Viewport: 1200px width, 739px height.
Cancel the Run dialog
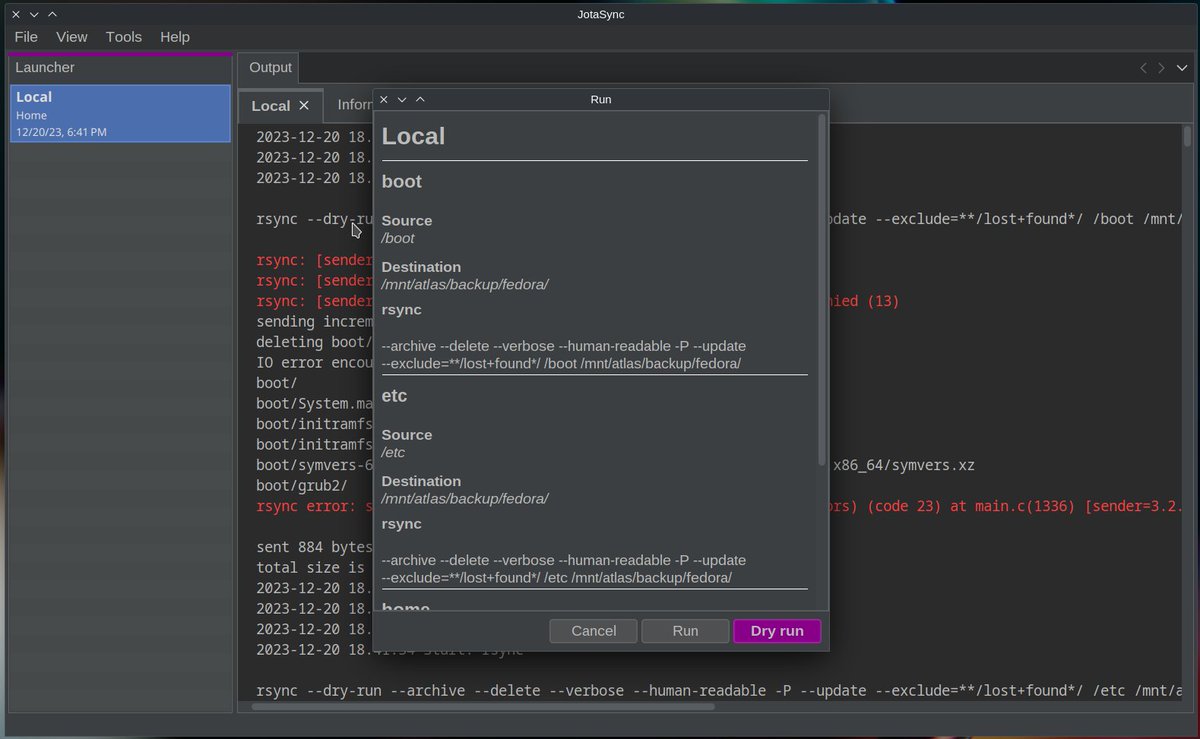click(x=593, y=631)
